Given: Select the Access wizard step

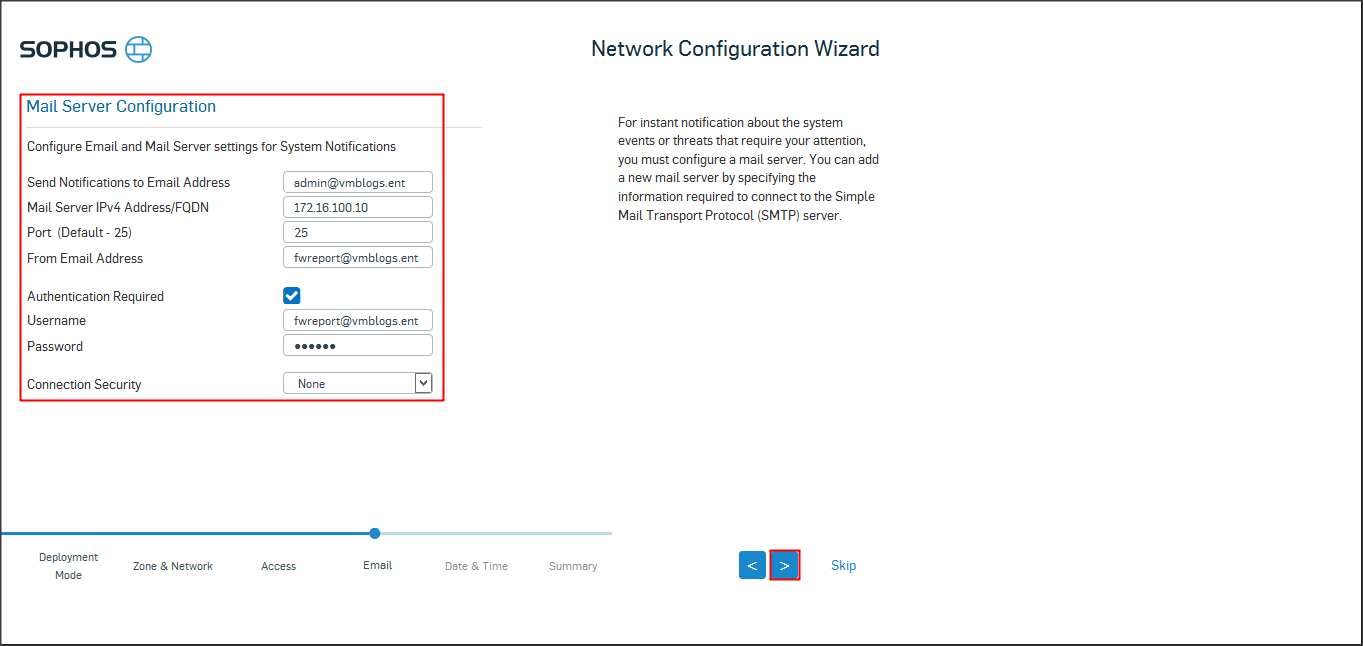Looking at the screenshot, I should (278, 566).
